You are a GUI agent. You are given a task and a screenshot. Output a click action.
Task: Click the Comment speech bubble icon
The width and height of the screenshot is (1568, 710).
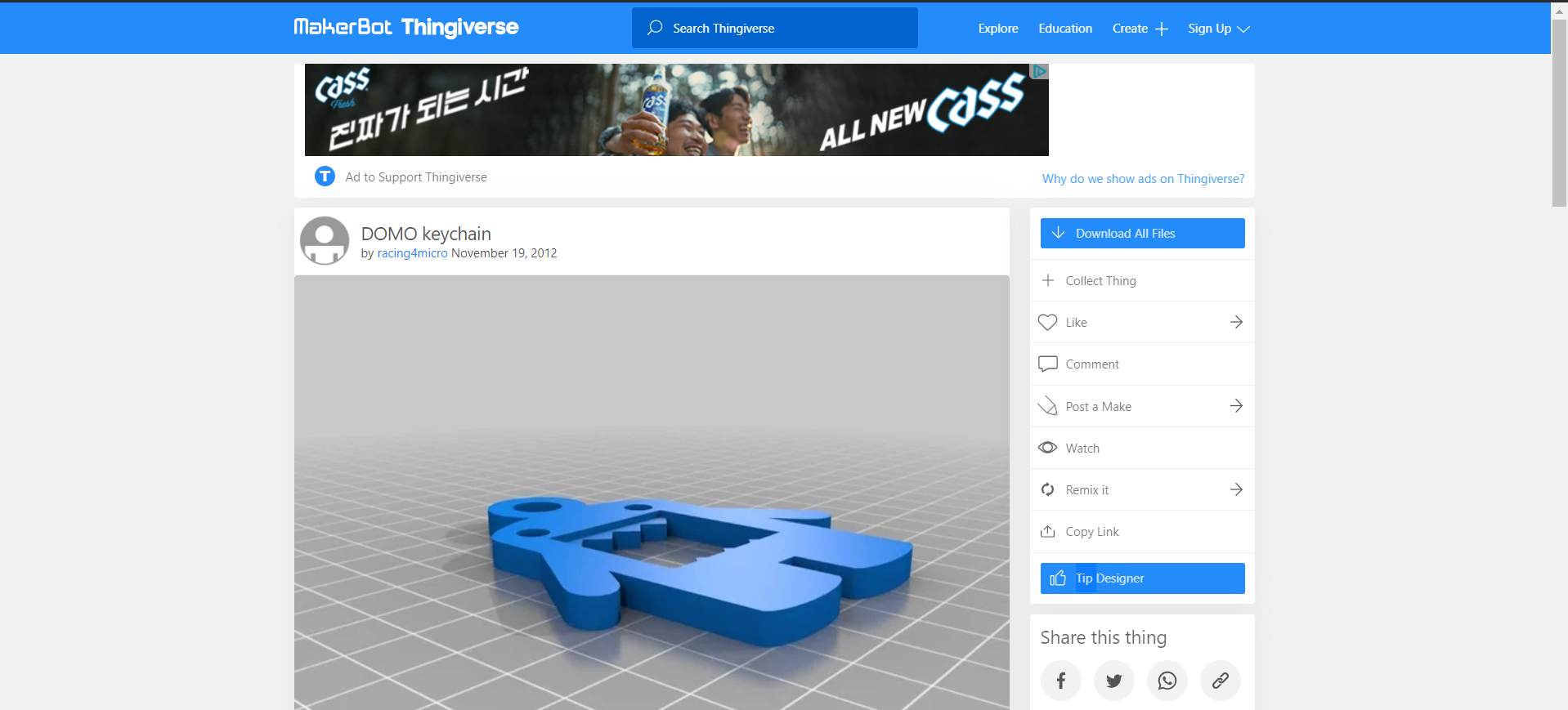pos(1047,364)
